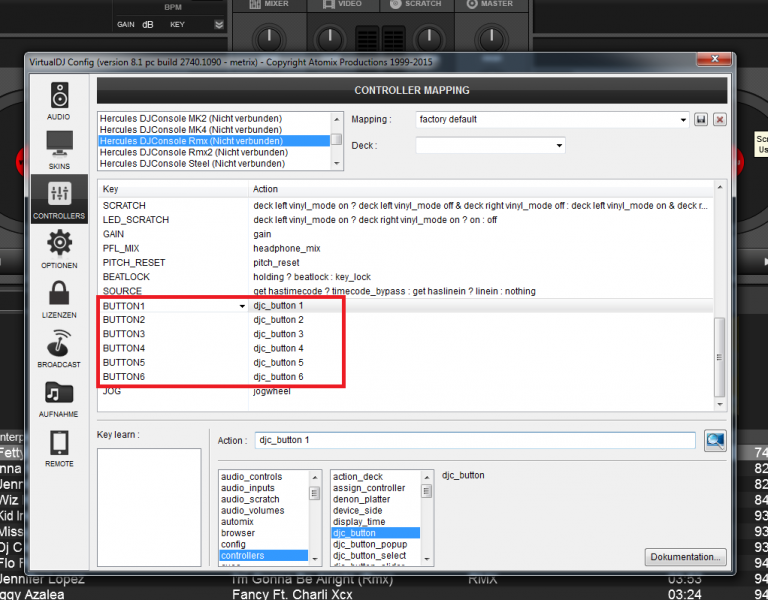Open the Remote section

point(59,447)
